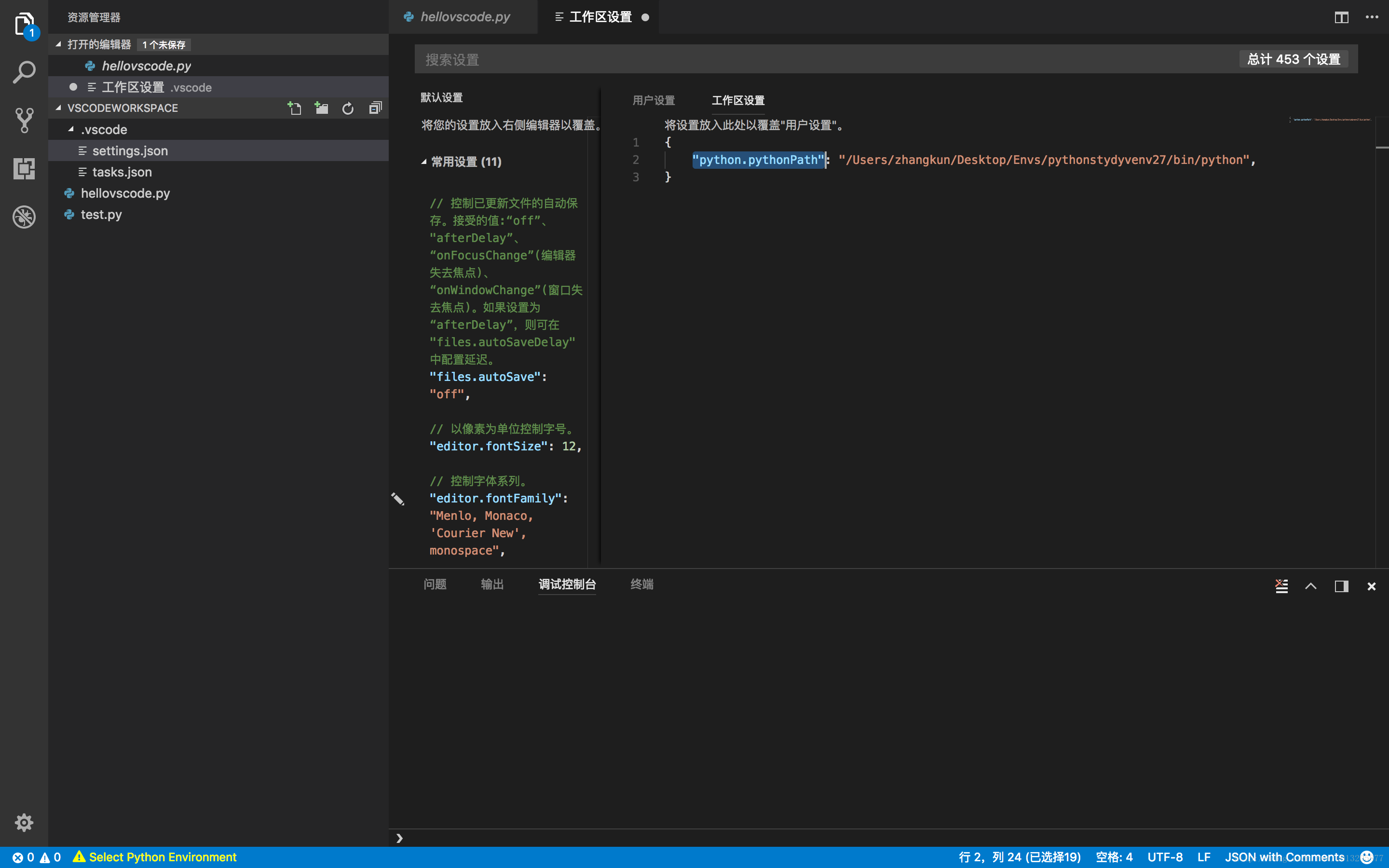Click the settings search input field
This screenshot has width=1389, height=868.
click(x=831, y=59)
